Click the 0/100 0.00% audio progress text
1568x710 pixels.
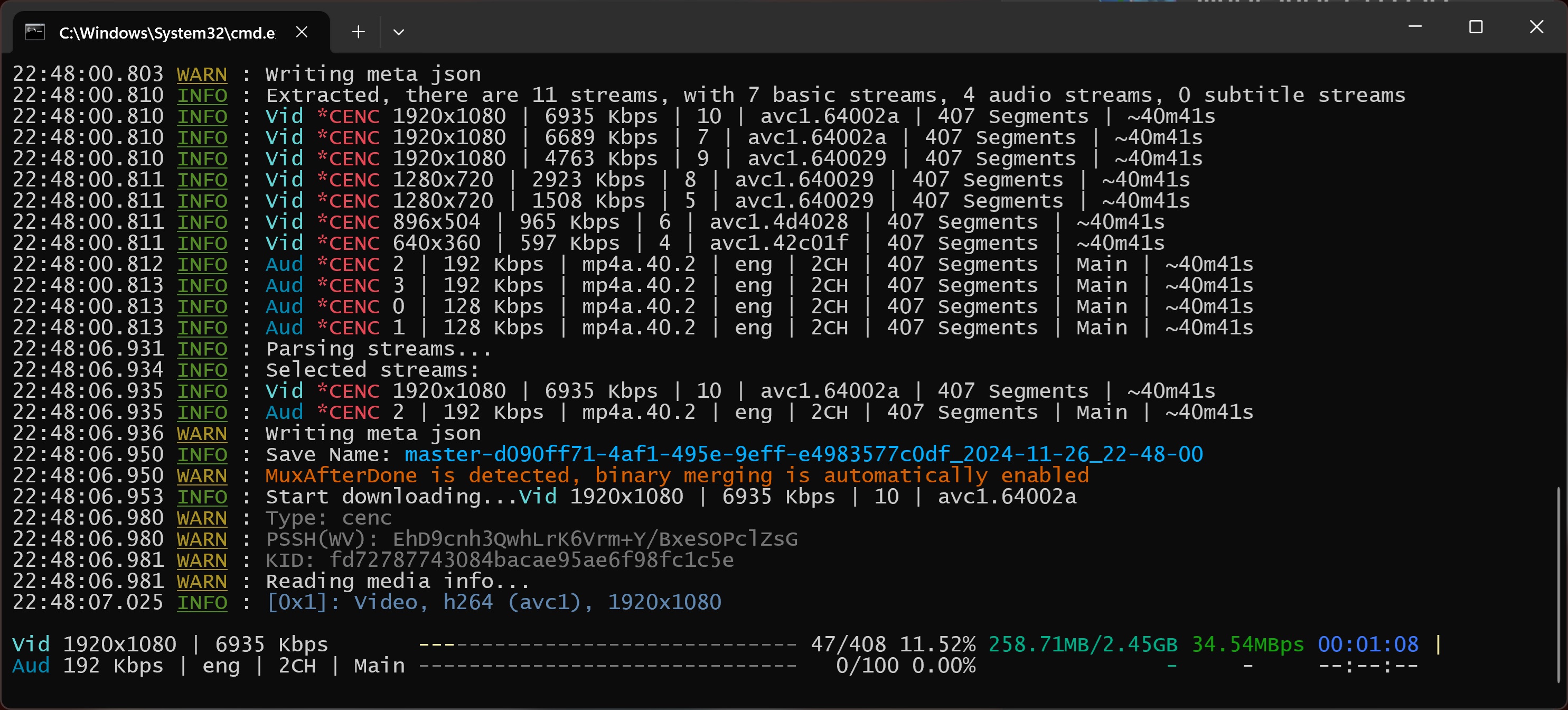click(906, 666)
